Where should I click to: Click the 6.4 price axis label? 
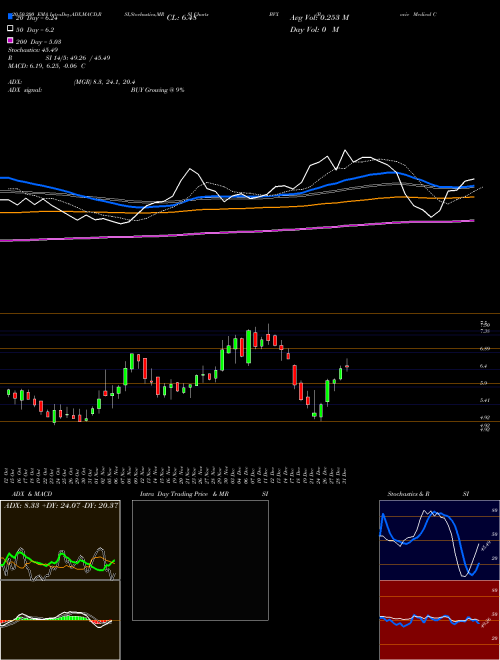coord(484,366)
